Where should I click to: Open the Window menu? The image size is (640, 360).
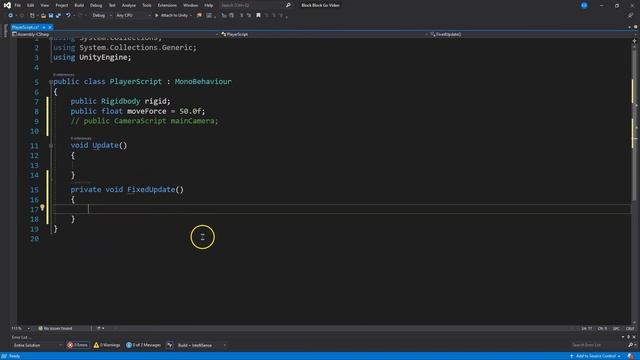tap(190, 5)
